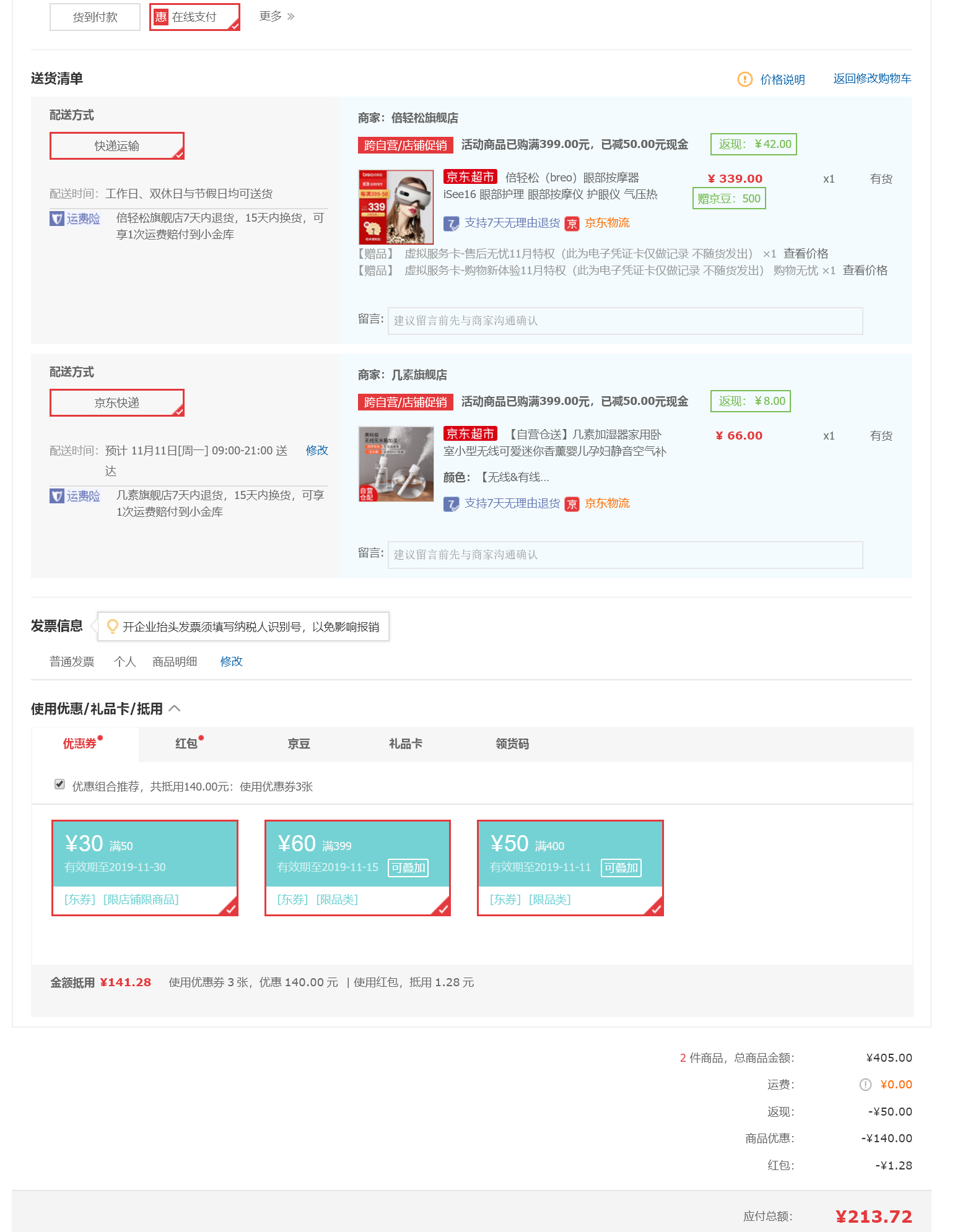This screenshot has height=1232, width=965.
Task: Choose 在线支付 online payment option
Action: pyautogui.click(x=194, y=17)
